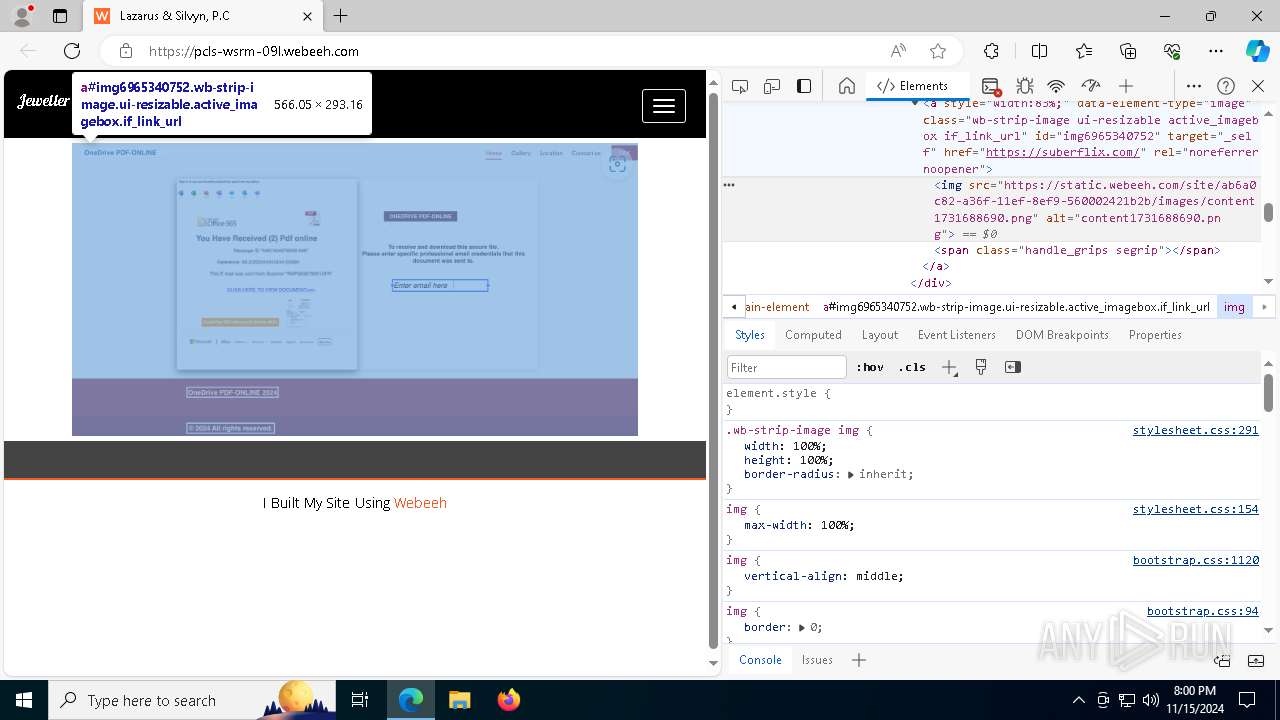This screenshot has width=1280, height=720.
Task: Switch to the Styles tab
Action: coord(750,335)
